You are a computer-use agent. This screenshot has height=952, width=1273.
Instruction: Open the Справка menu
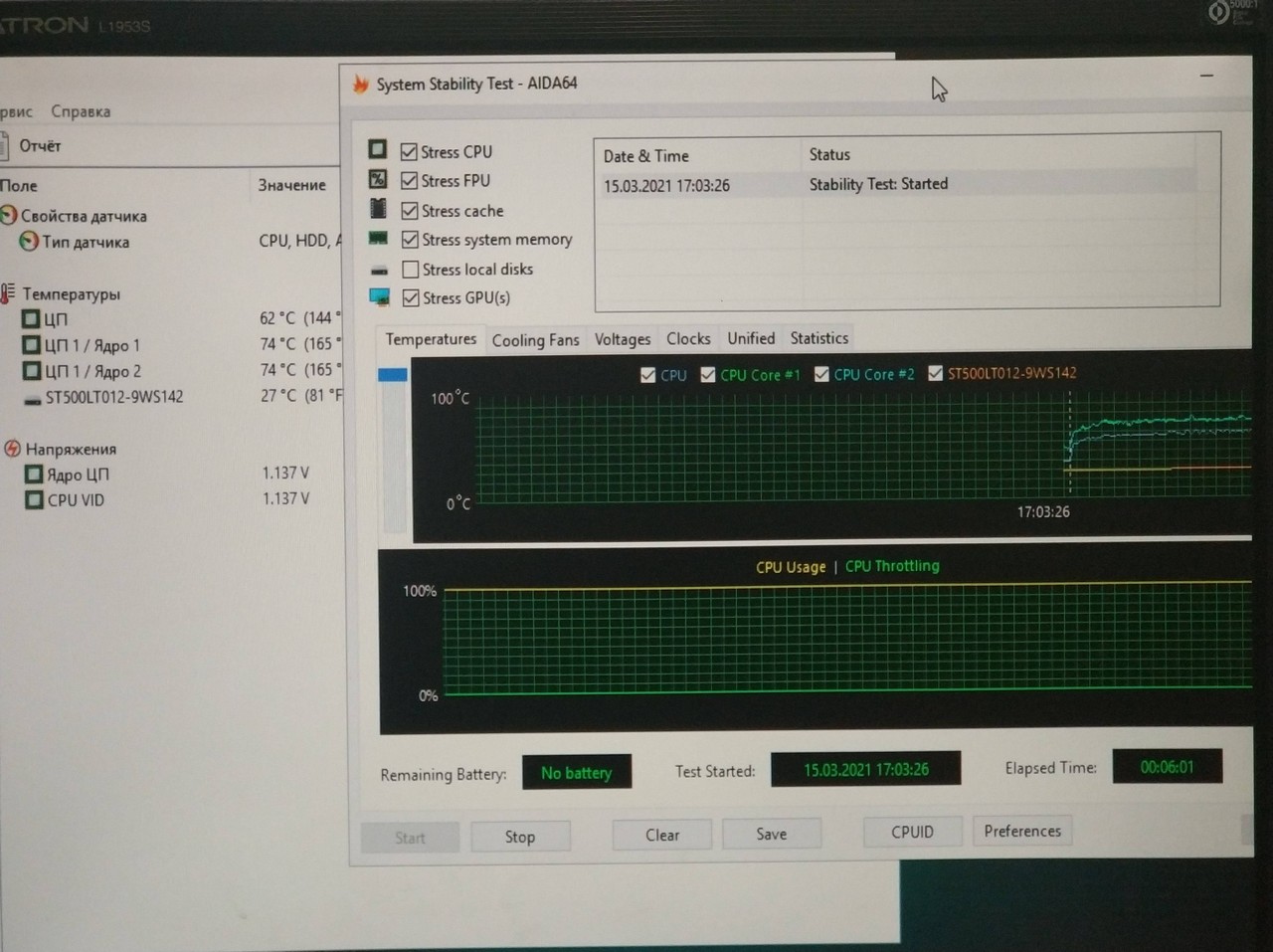81,111
